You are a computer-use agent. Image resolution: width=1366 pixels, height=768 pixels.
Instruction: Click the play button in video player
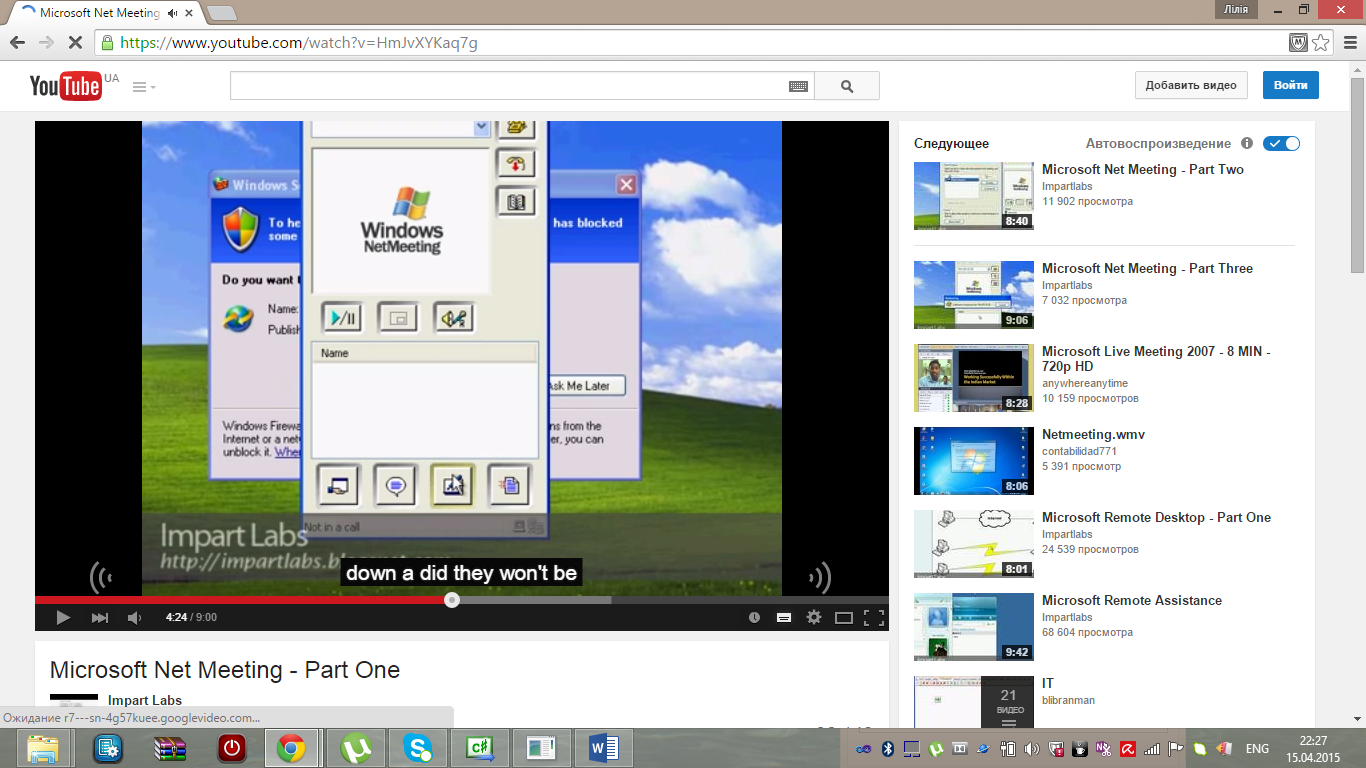pyautogui.click(x=63, y=618)
